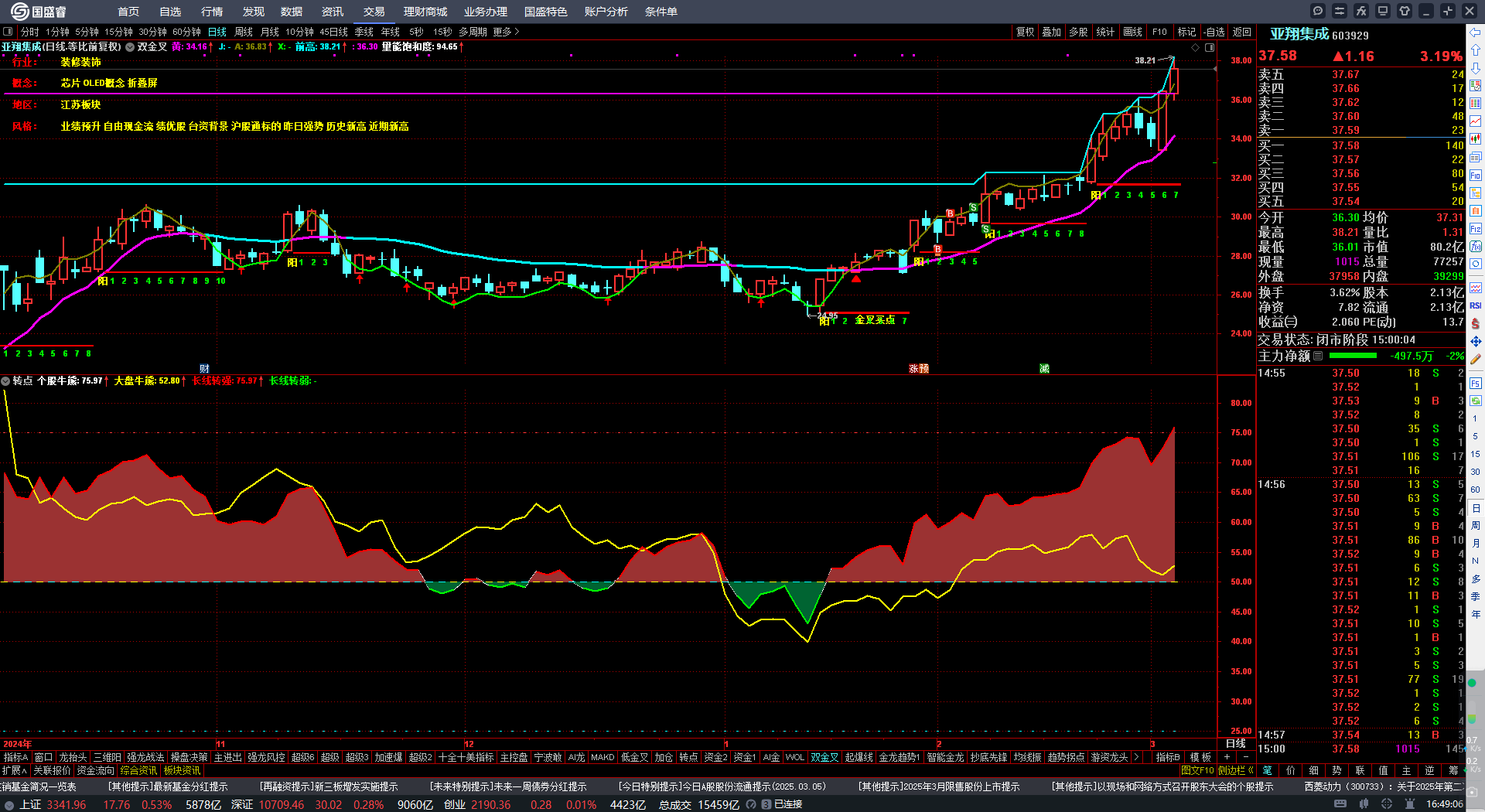Toggle the 转点 indicator circle marker
The image size is (1485, 812).
pyautogui.click(x=5, y=380)
